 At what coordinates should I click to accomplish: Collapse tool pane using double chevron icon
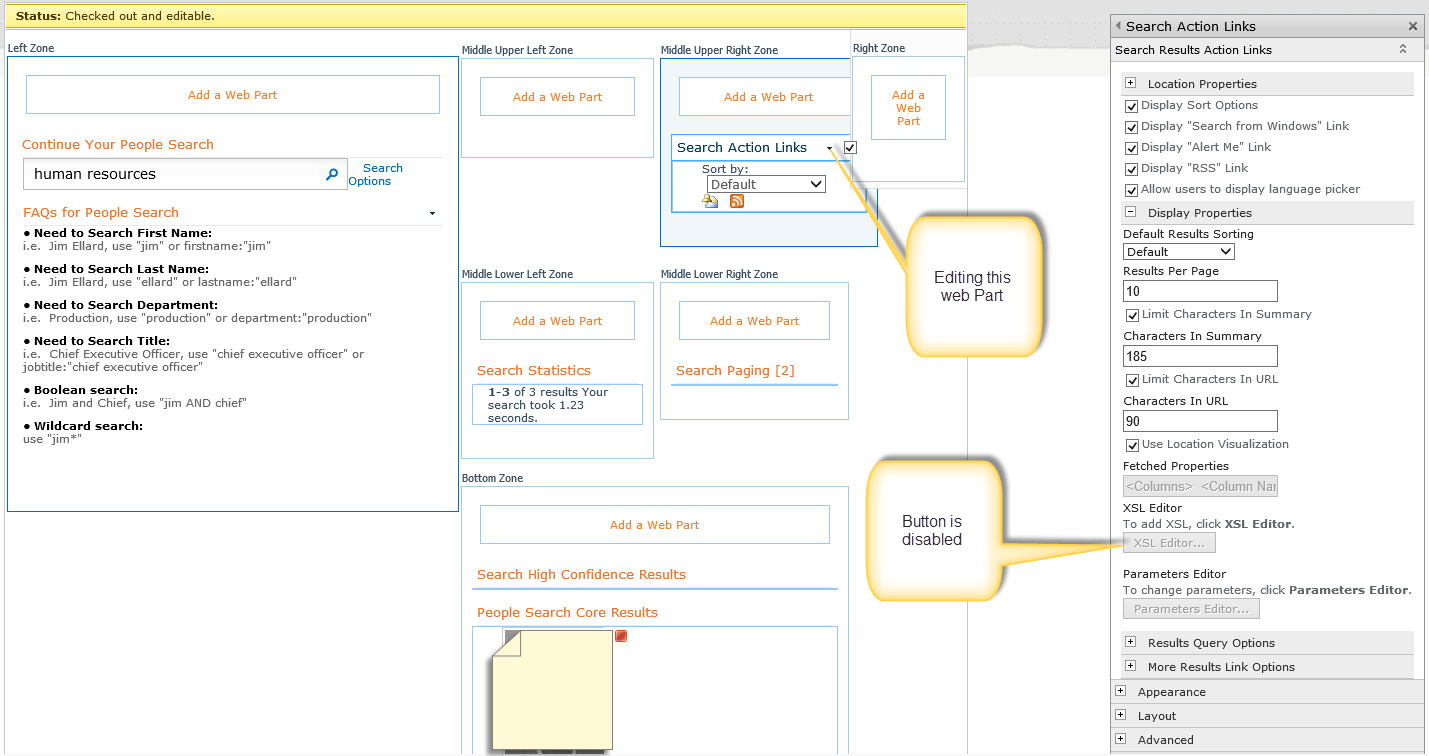[1403, 49]
